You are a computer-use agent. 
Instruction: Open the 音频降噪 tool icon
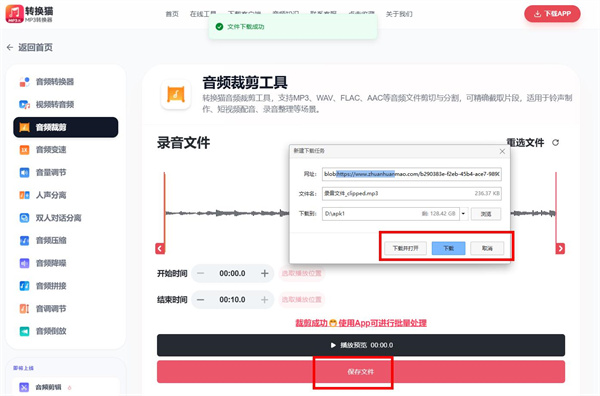[x=24, y=263]
